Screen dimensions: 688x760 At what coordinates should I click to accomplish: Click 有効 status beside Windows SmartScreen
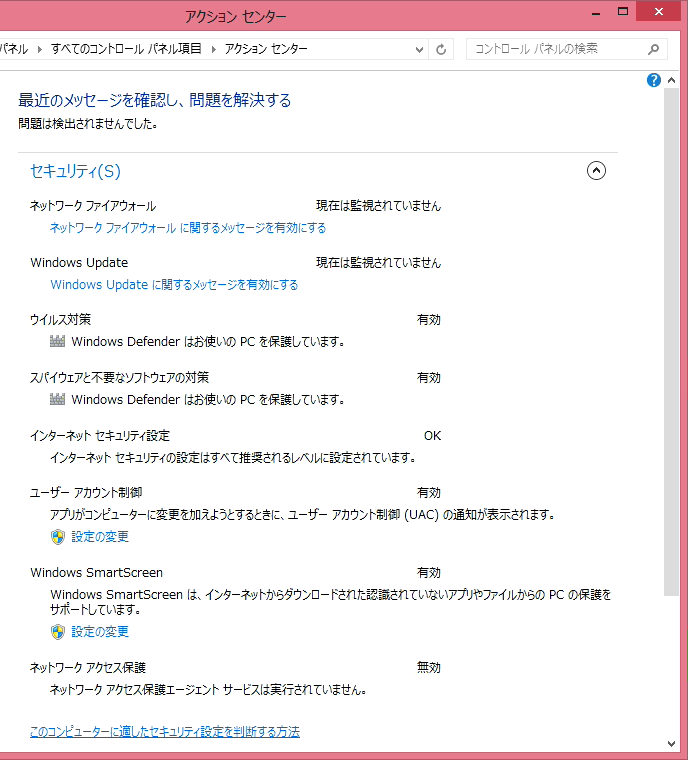point(429,572)
